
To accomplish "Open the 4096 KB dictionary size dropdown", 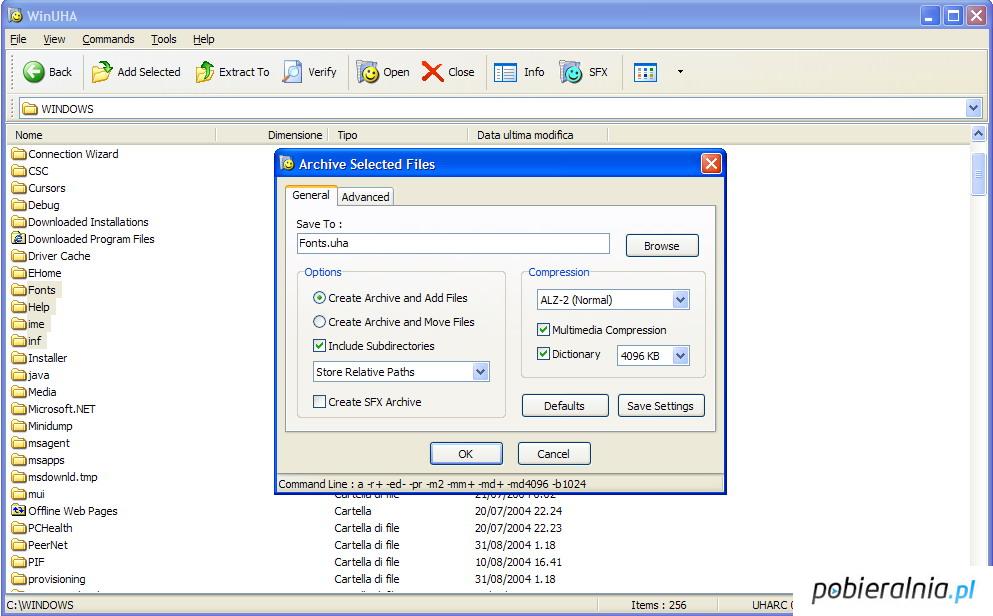I will pos(681,356).
